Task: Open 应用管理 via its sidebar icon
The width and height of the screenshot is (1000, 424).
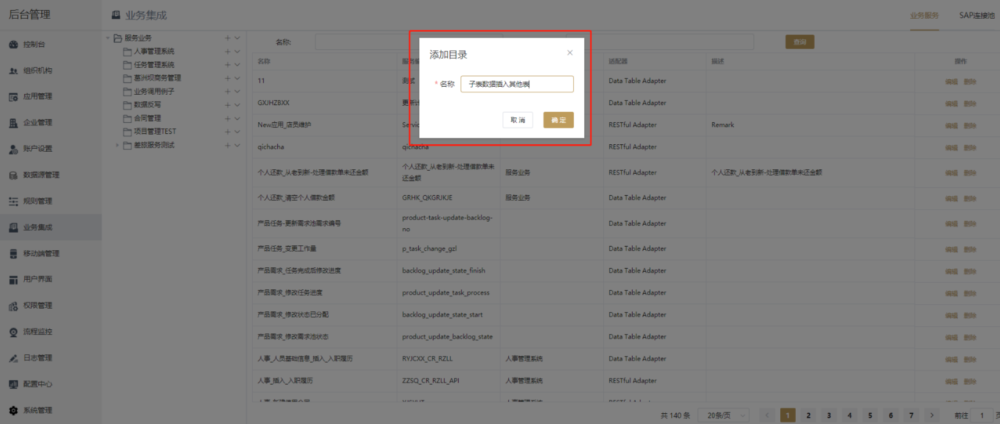Action: point(12,97)
